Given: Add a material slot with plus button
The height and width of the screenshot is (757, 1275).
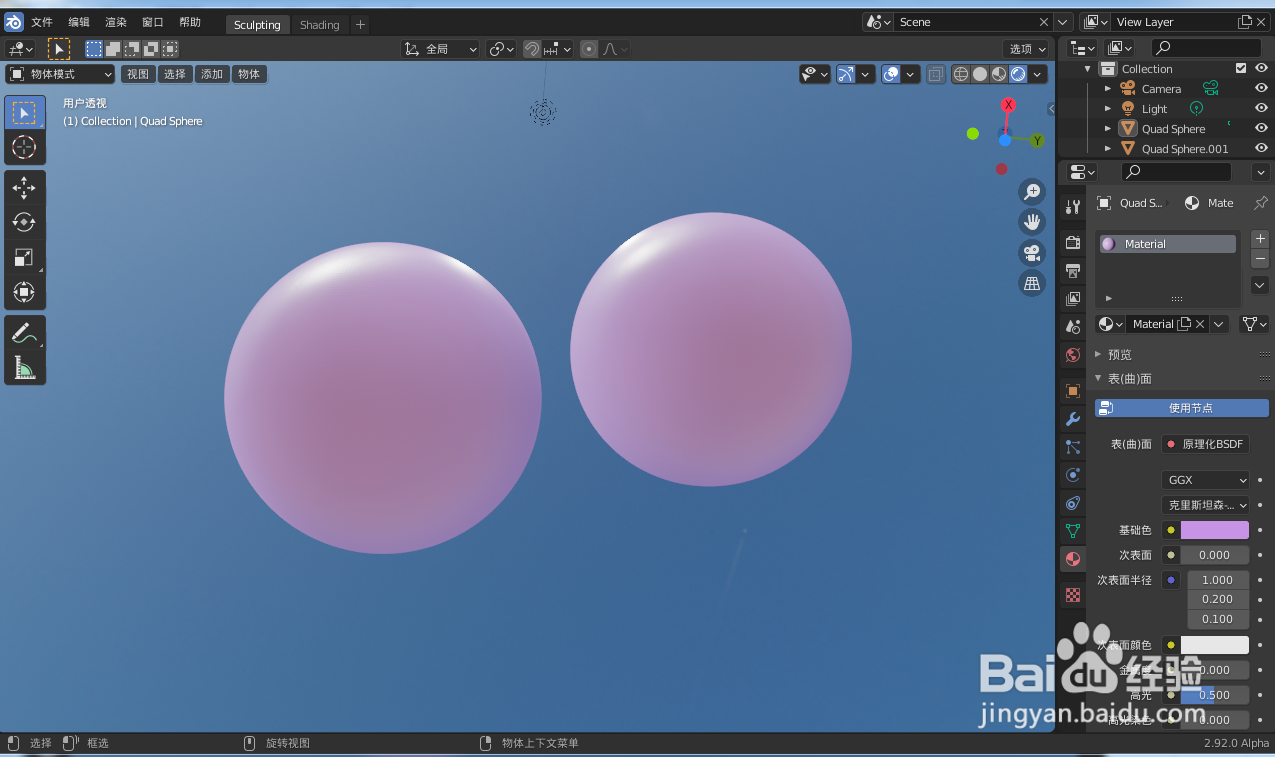Looking at the screenshot, I should tap(1260, 239).
